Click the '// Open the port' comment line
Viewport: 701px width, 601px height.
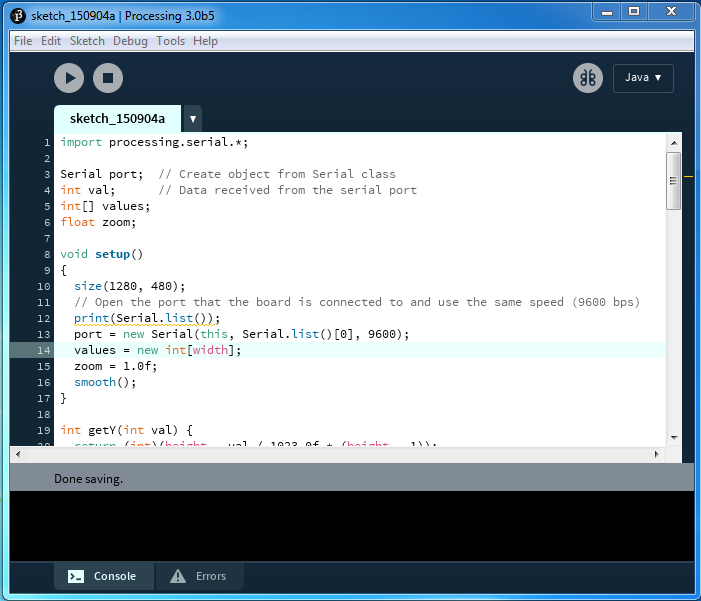click(357, 302)
